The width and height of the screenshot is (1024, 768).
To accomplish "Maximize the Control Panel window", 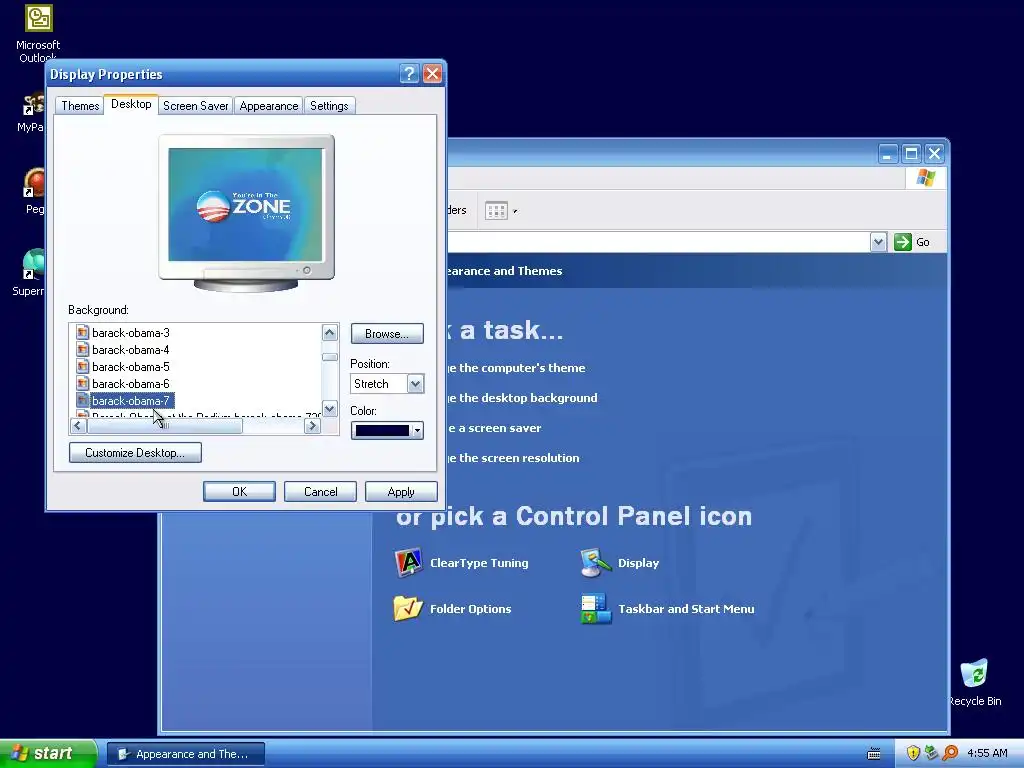I will tap(911, 153).
